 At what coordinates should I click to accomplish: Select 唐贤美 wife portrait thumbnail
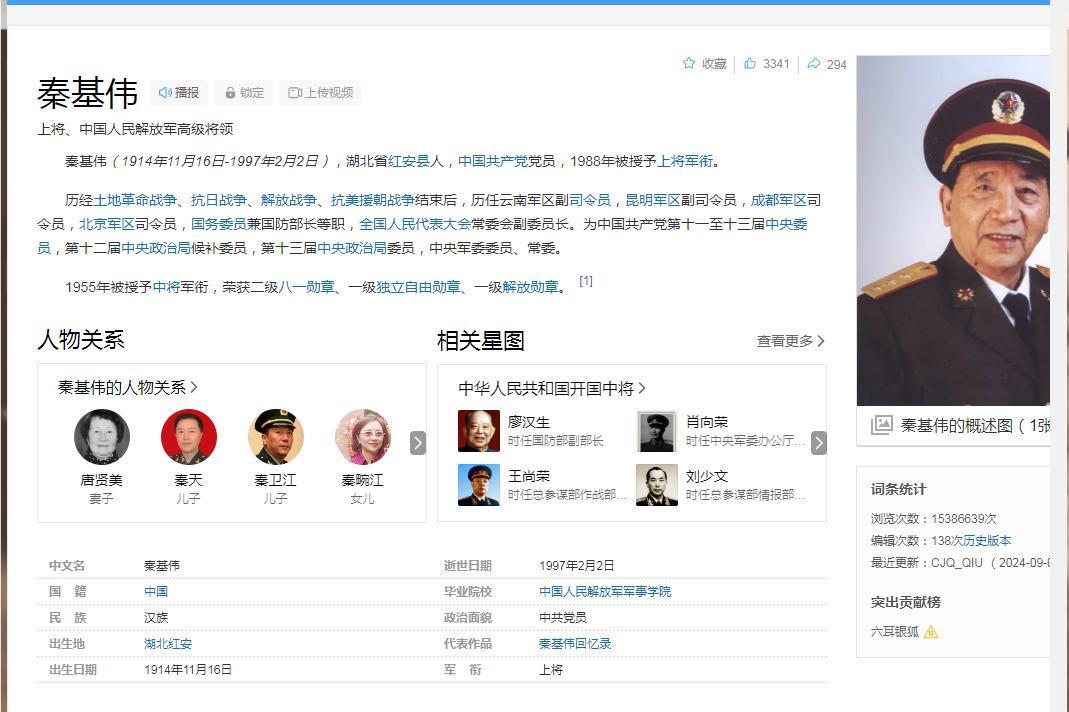[x=102, y=437]
